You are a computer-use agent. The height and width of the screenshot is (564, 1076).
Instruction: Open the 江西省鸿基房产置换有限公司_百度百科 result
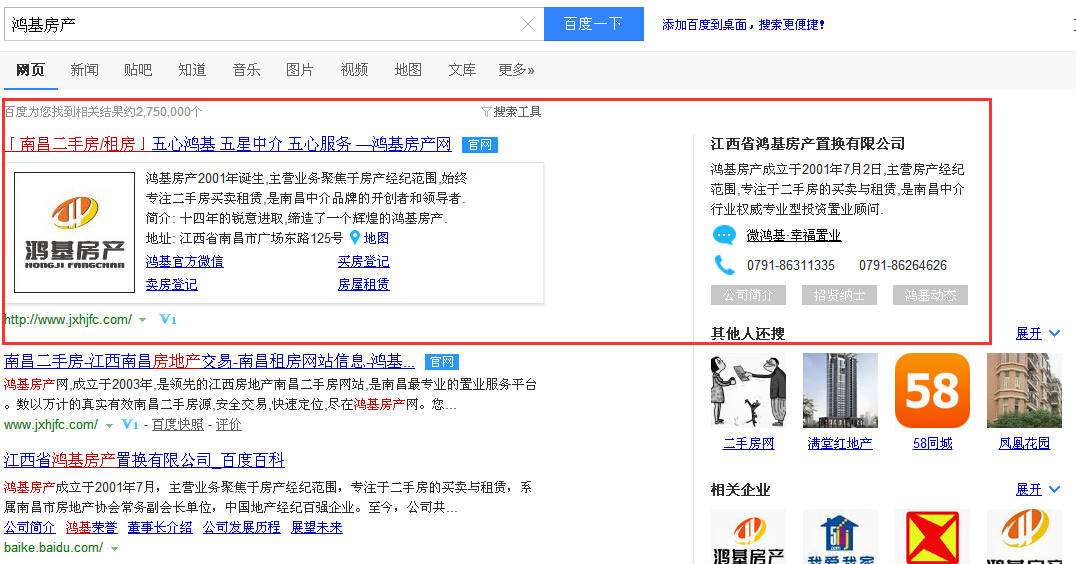[x=144, y=460]
